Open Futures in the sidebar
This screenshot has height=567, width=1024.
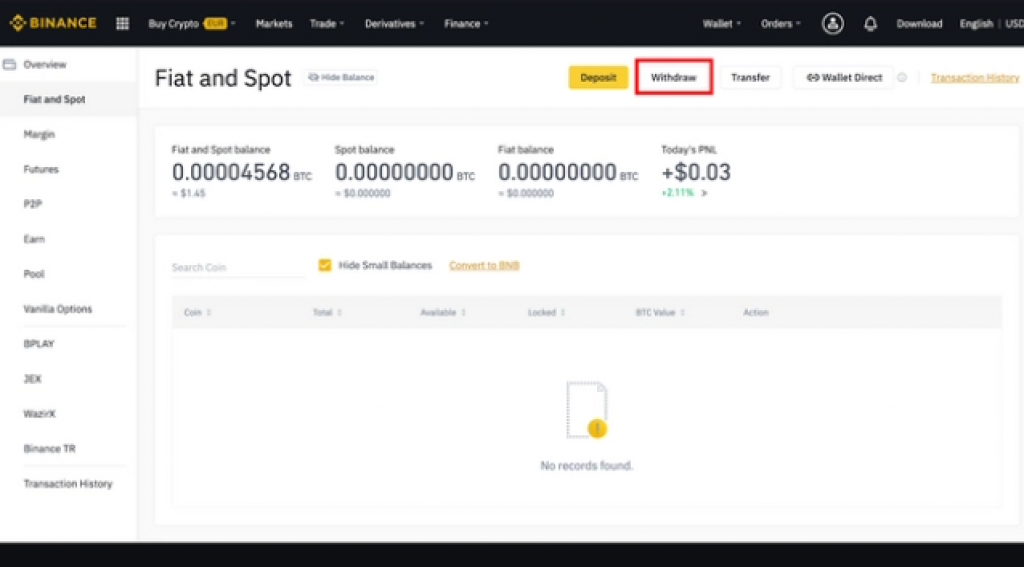coord(41,169)
